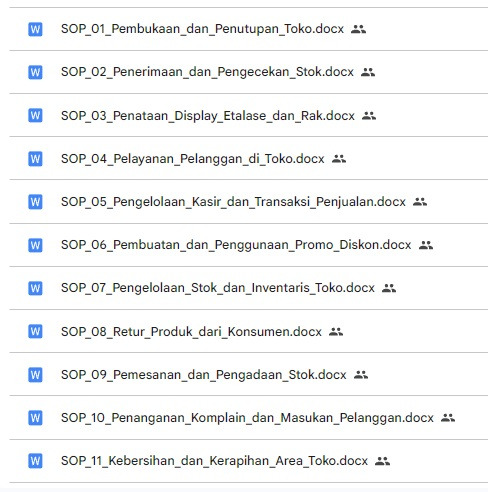Image resolution: width=488 pixels, height=492 pixels.
Task: Open SOP_02_Penerimaan_dan_Pengecekan_Stok.docx
Action: (x=207, y=72)
